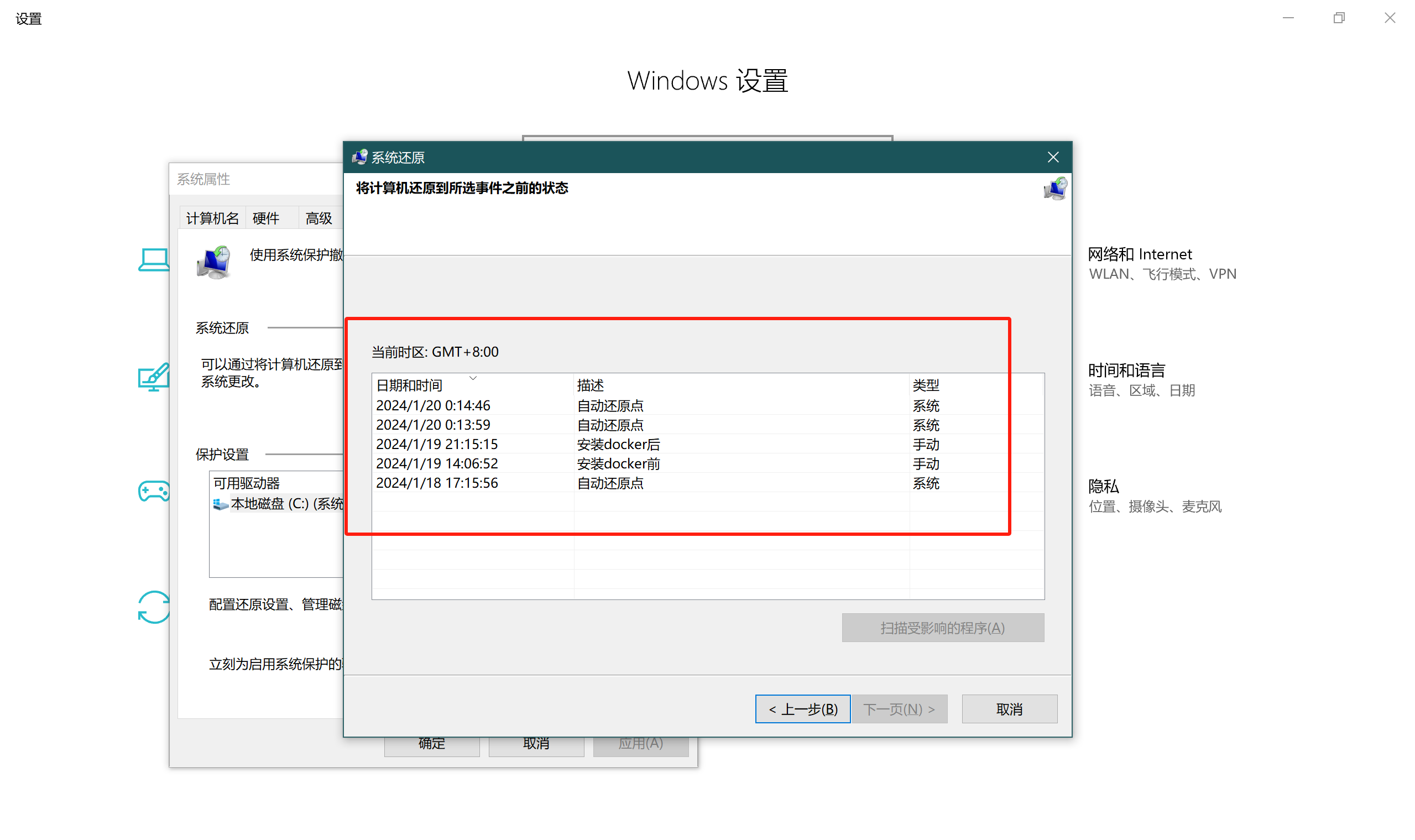This screenshot has width=1415, height=840.
Task: Open the 硬件 tab
Action: 266,218
